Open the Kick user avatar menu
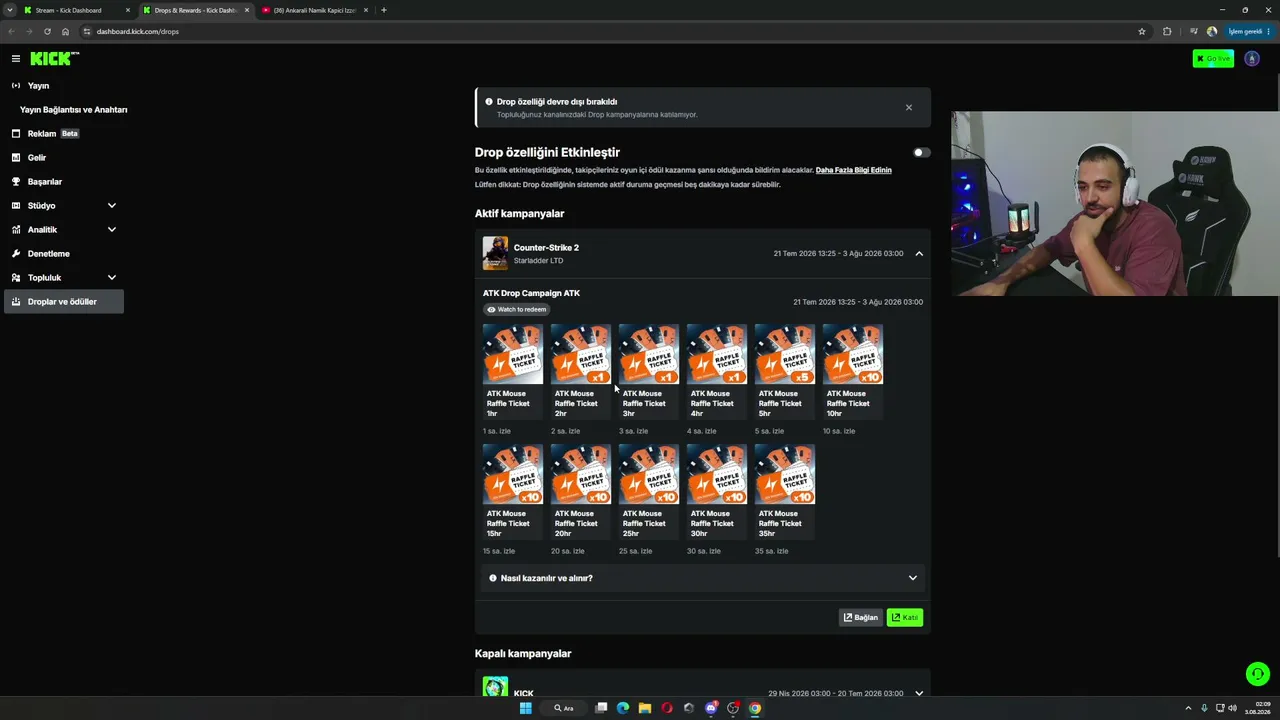The width and height of the screenshot is (1280, 720). point(1252,59)
